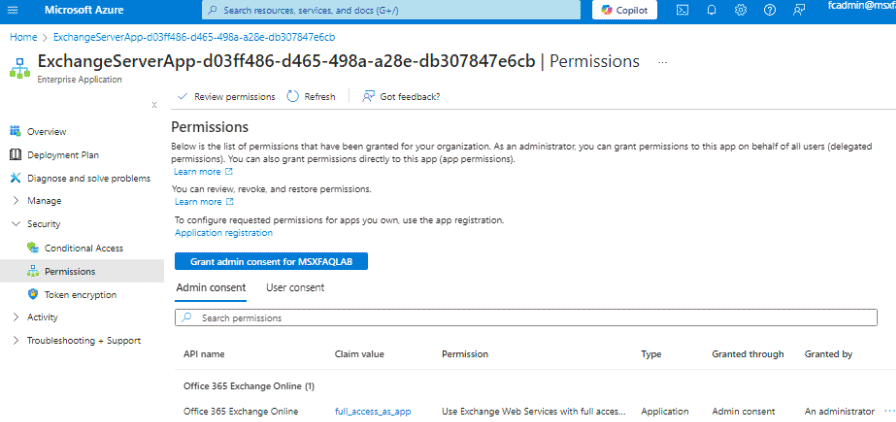The image size is (896, 422).
Task: Open the Azure portal hamburger menu
Action: 14,10
